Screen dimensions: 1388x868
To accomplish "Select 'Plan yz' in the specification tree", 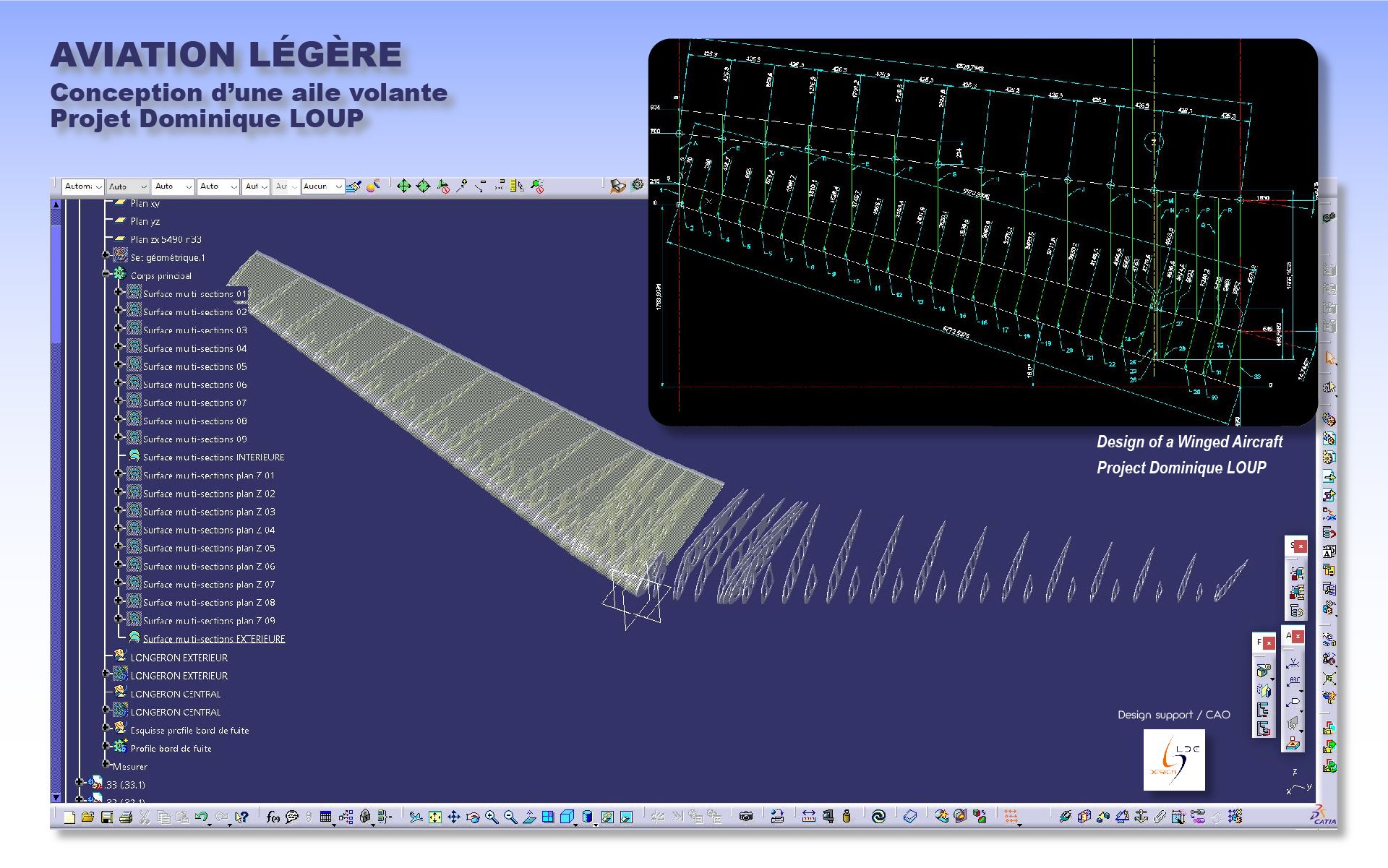I will point(145,221).
